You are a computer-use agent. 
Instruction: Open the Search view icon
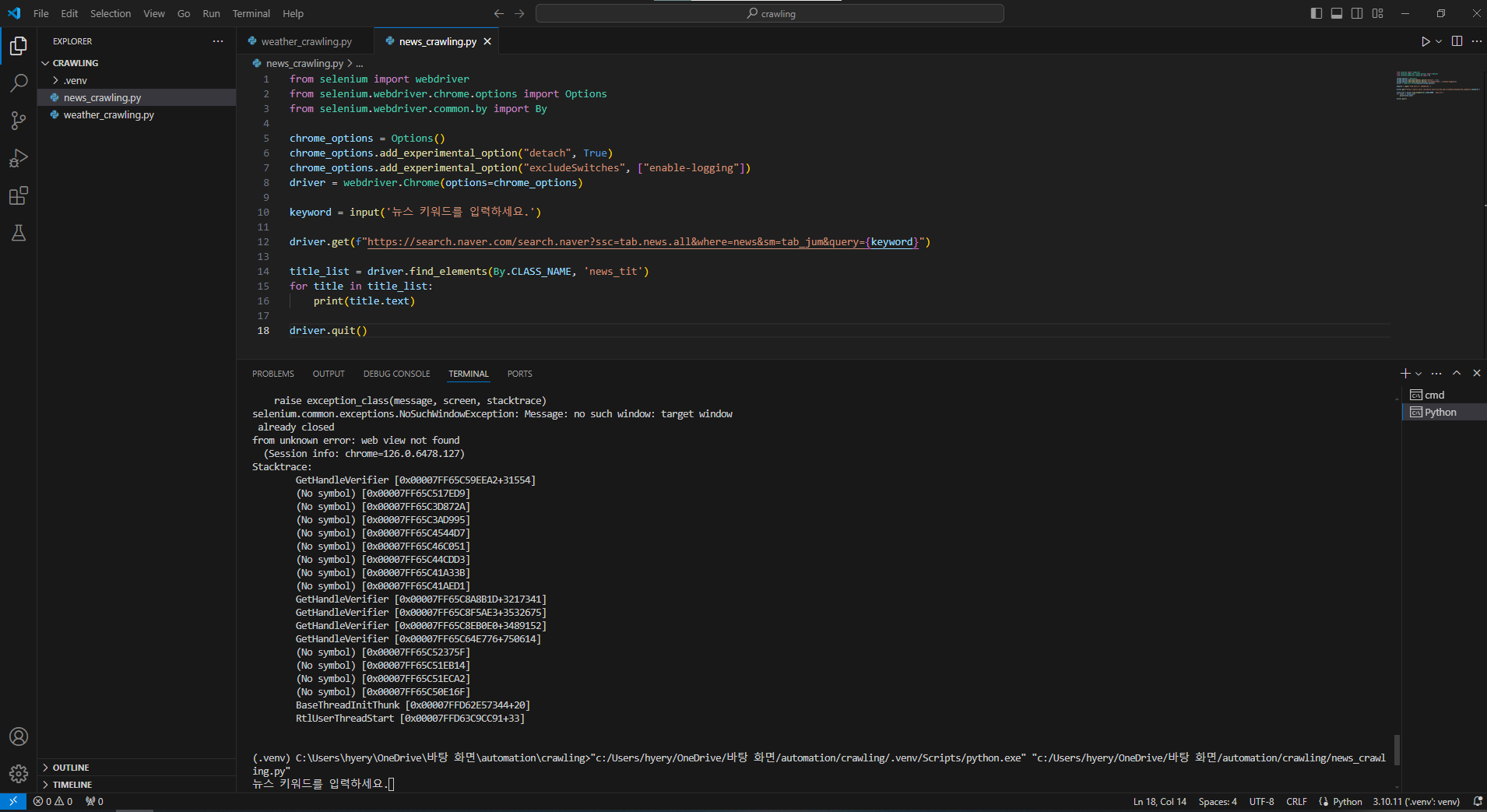(19, 83)
